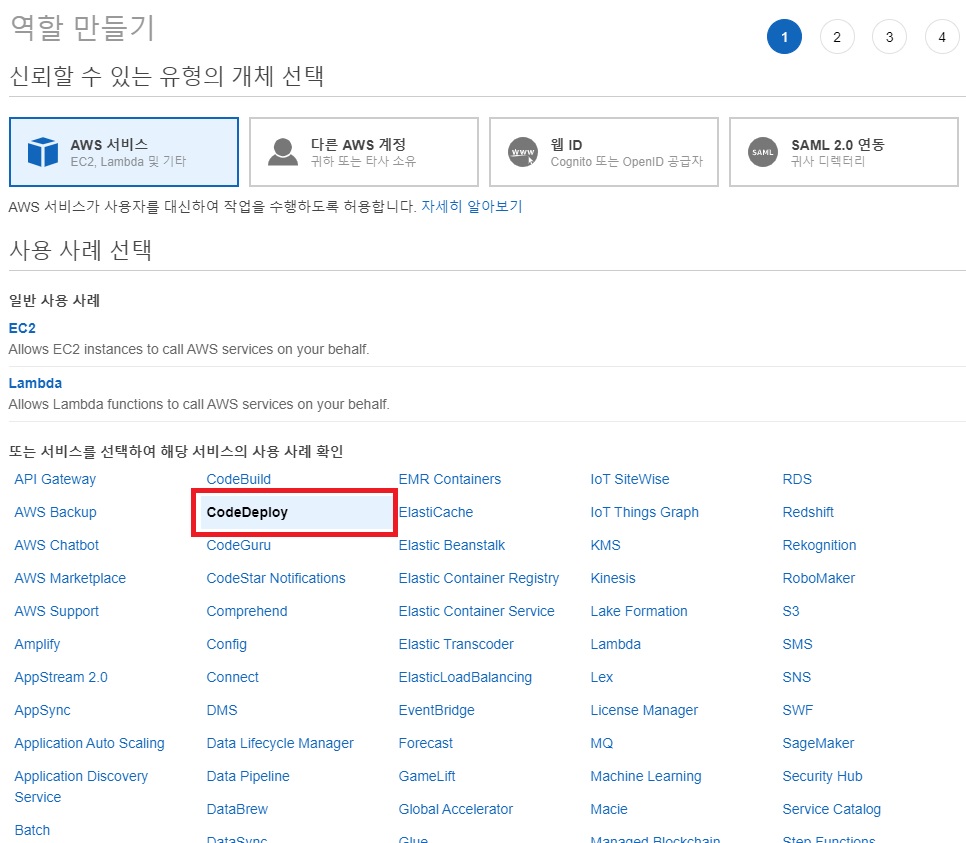This screenshot has height=843, width=966.
Task: Choose IoT Things Graph service
Action: tap(644, 512)
